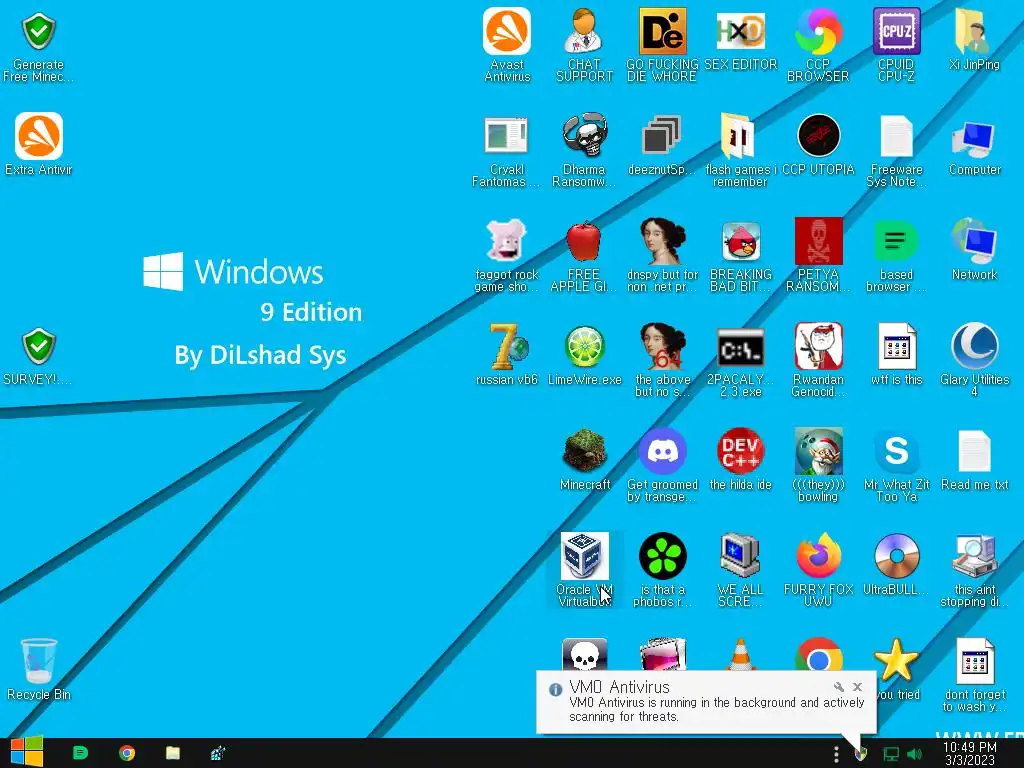
Task: Expand the system tray overflow dots
Action: click(836, 754)
